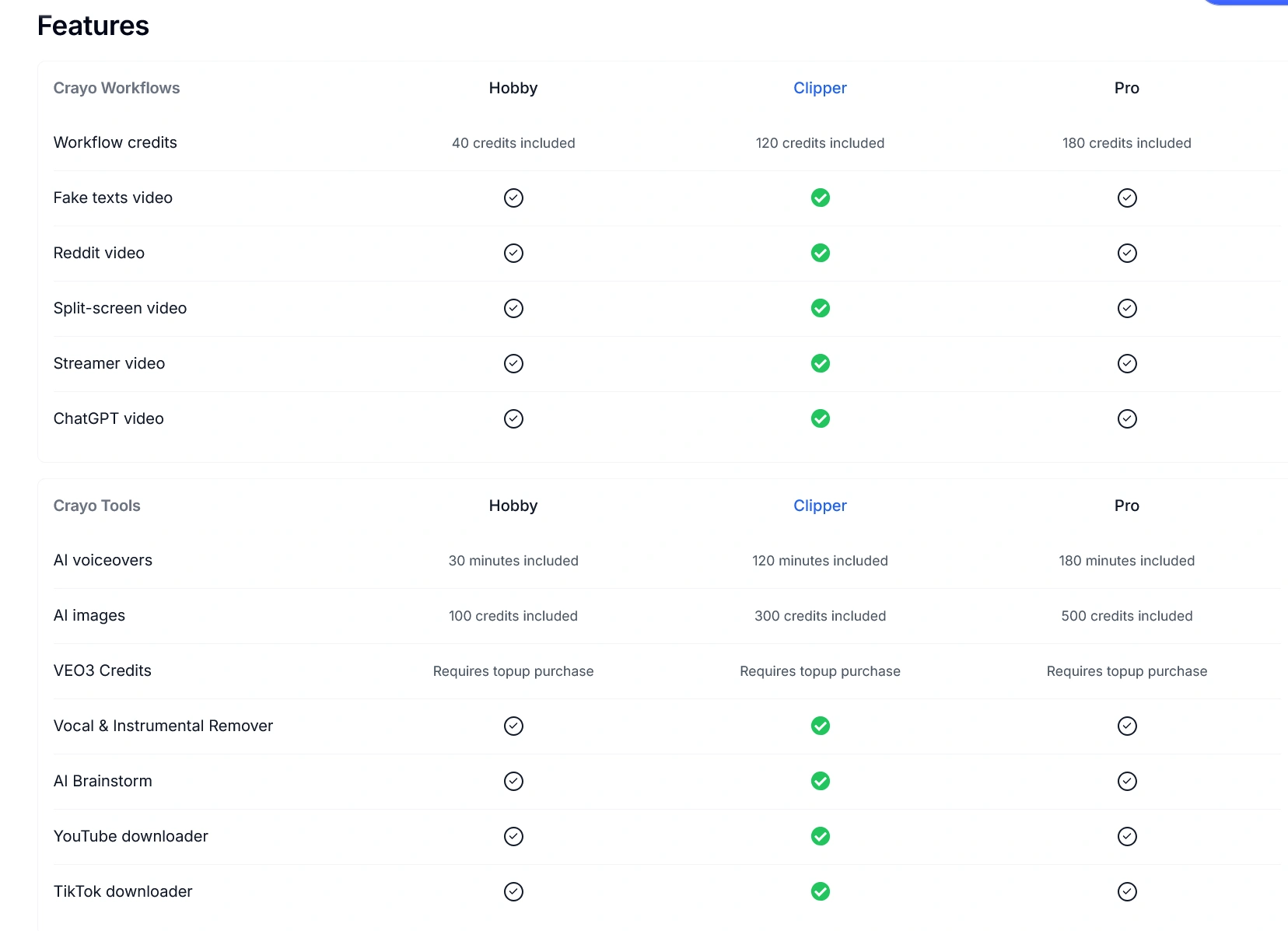Click Hobby checkmark for Fake texts video
Viewport: 1288px width, 931px height.
pyautogui.click(x=513, y=198)
